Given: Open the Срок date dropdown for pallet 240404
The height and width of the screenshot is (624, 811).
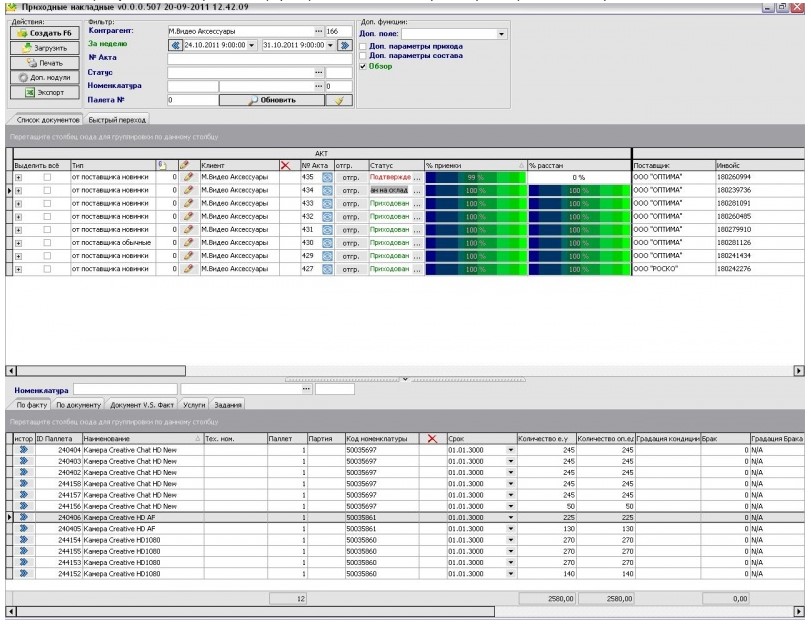Looking at the screenshot, I should [511, 452].
